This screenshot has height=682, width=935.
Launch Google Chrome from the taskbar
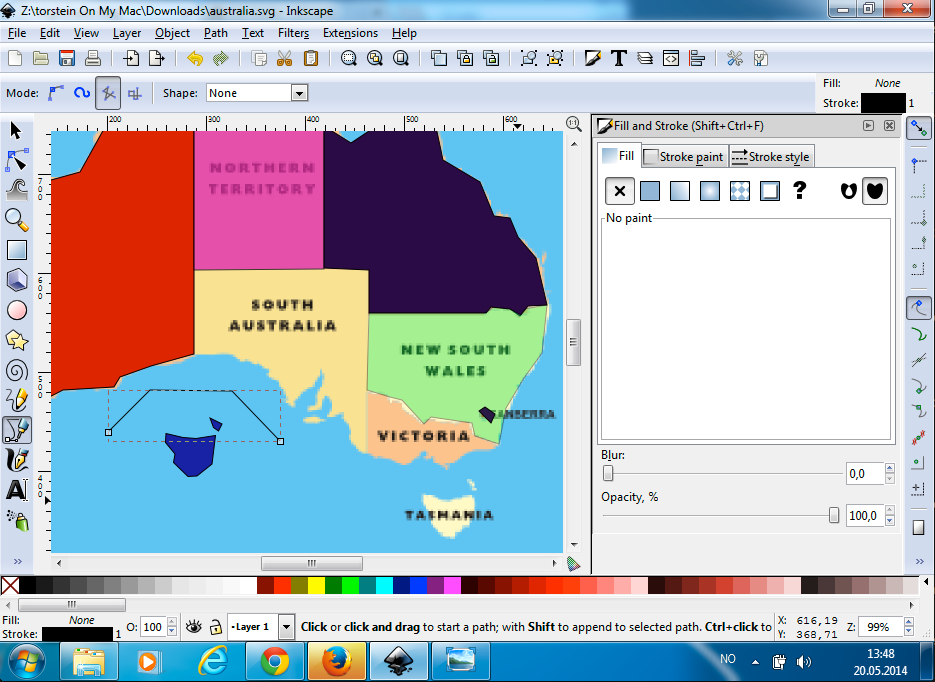(275, 661)
